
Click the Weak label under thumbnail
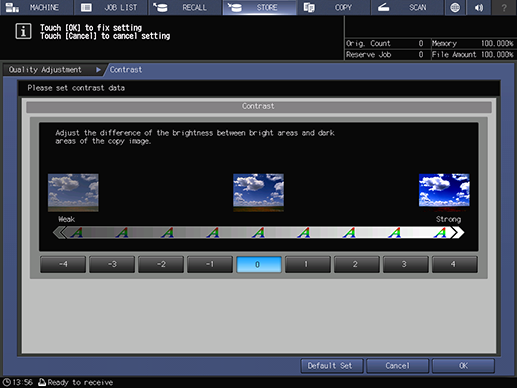pos(66,219)
